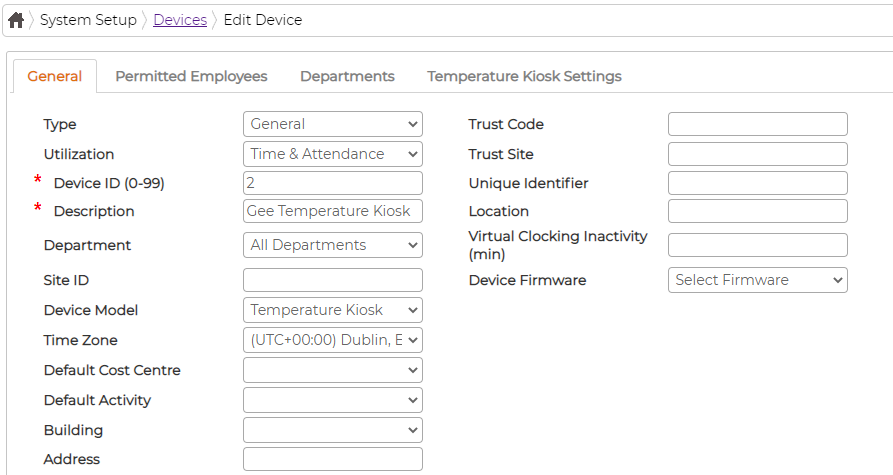Click the Device ID input field
Image resolution: width=893 pixels, height=475 pixels.
click(333, 183)
